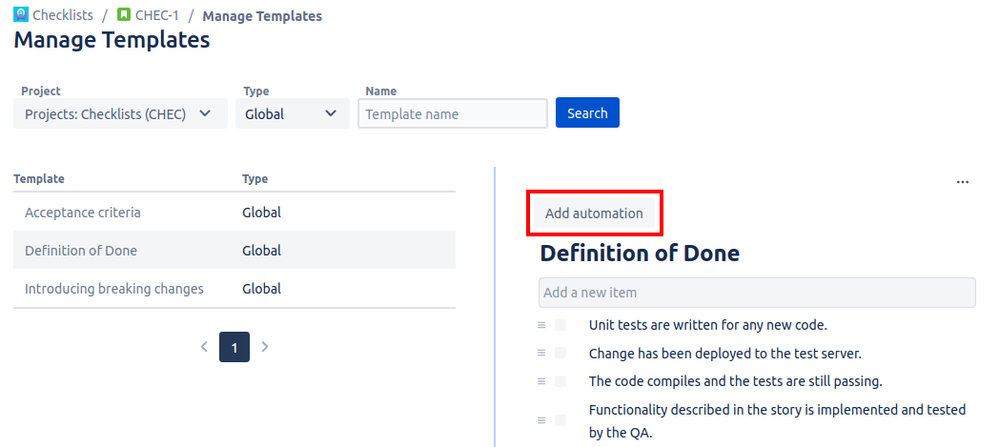
Task: Open Checklists breadcrumb link
Action: point(62,15)
